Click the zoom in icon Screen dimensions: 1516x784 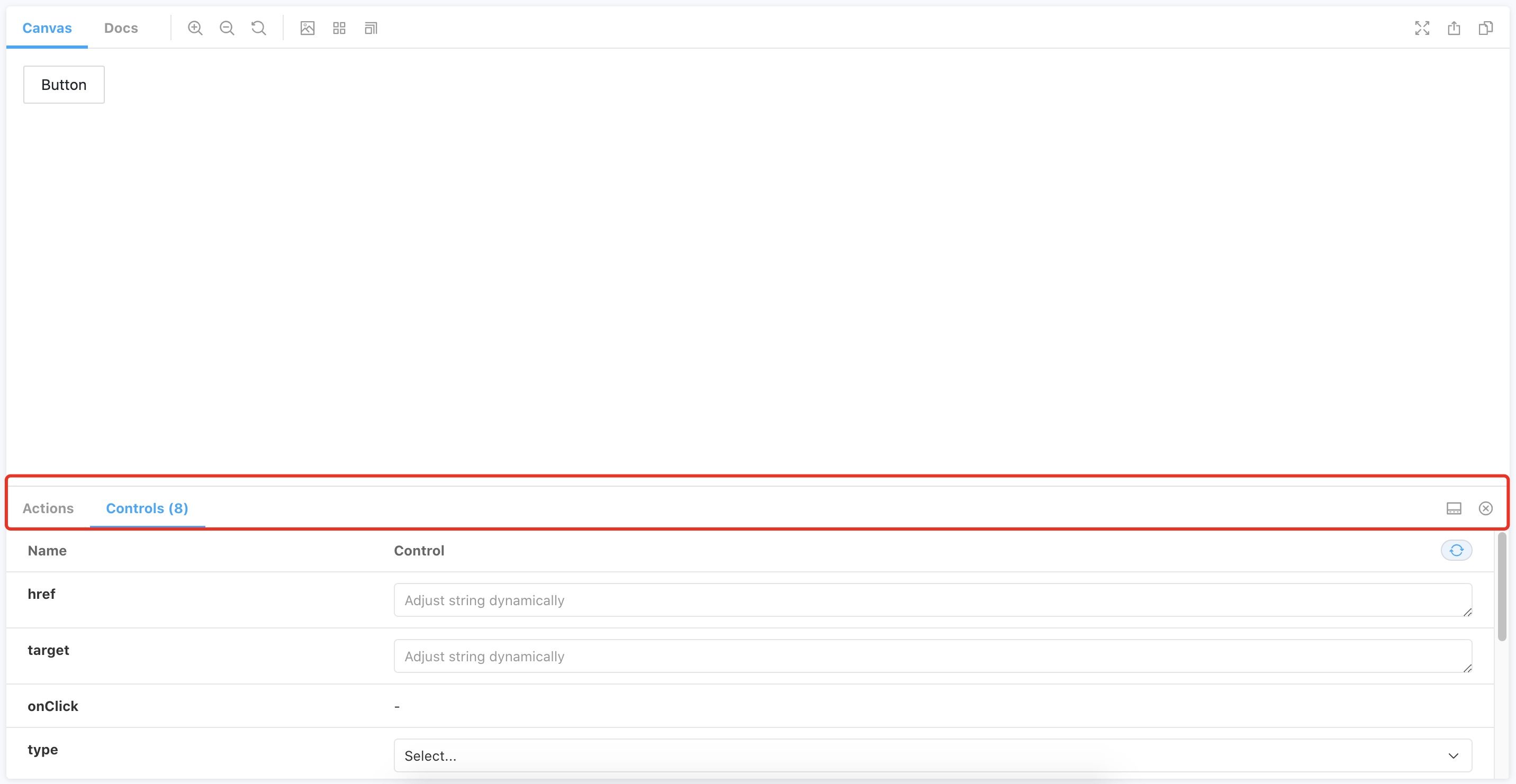(195, 28)
